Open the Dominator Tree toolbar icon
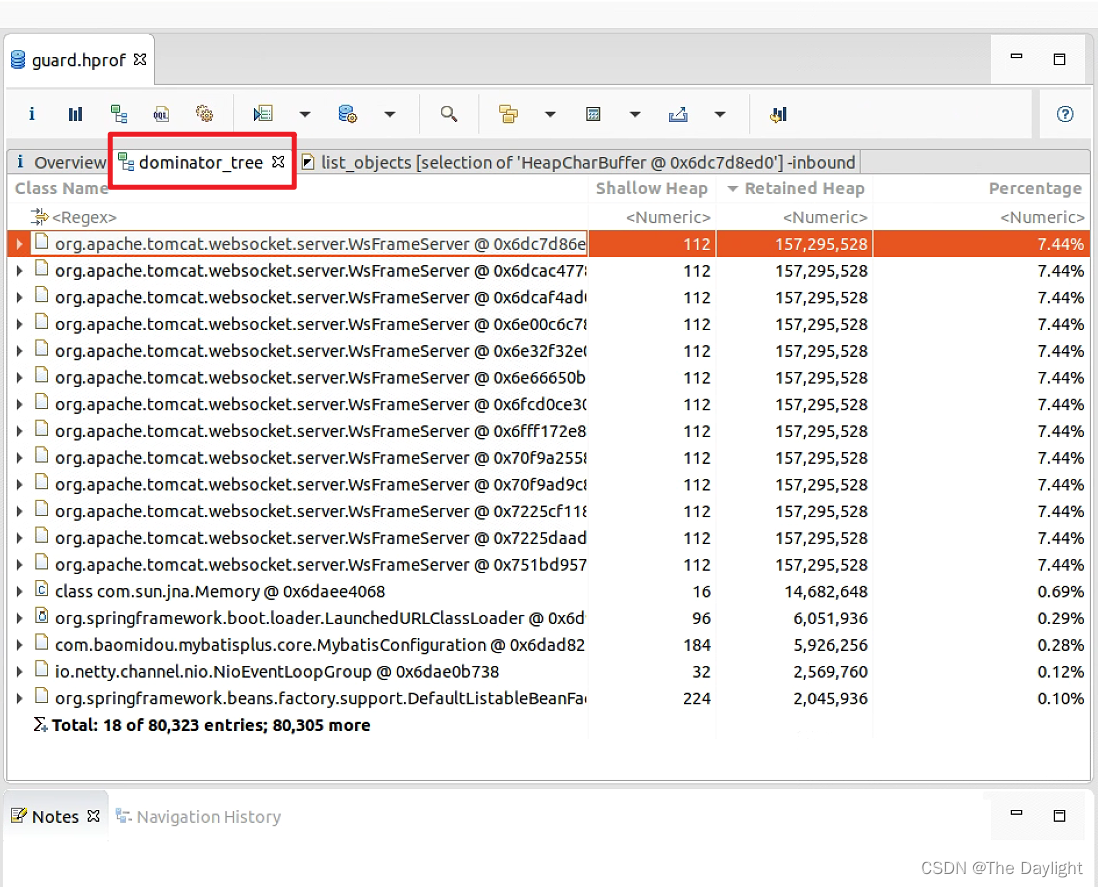This screenshot has height=887, width=1098. [x=120, y=113]
